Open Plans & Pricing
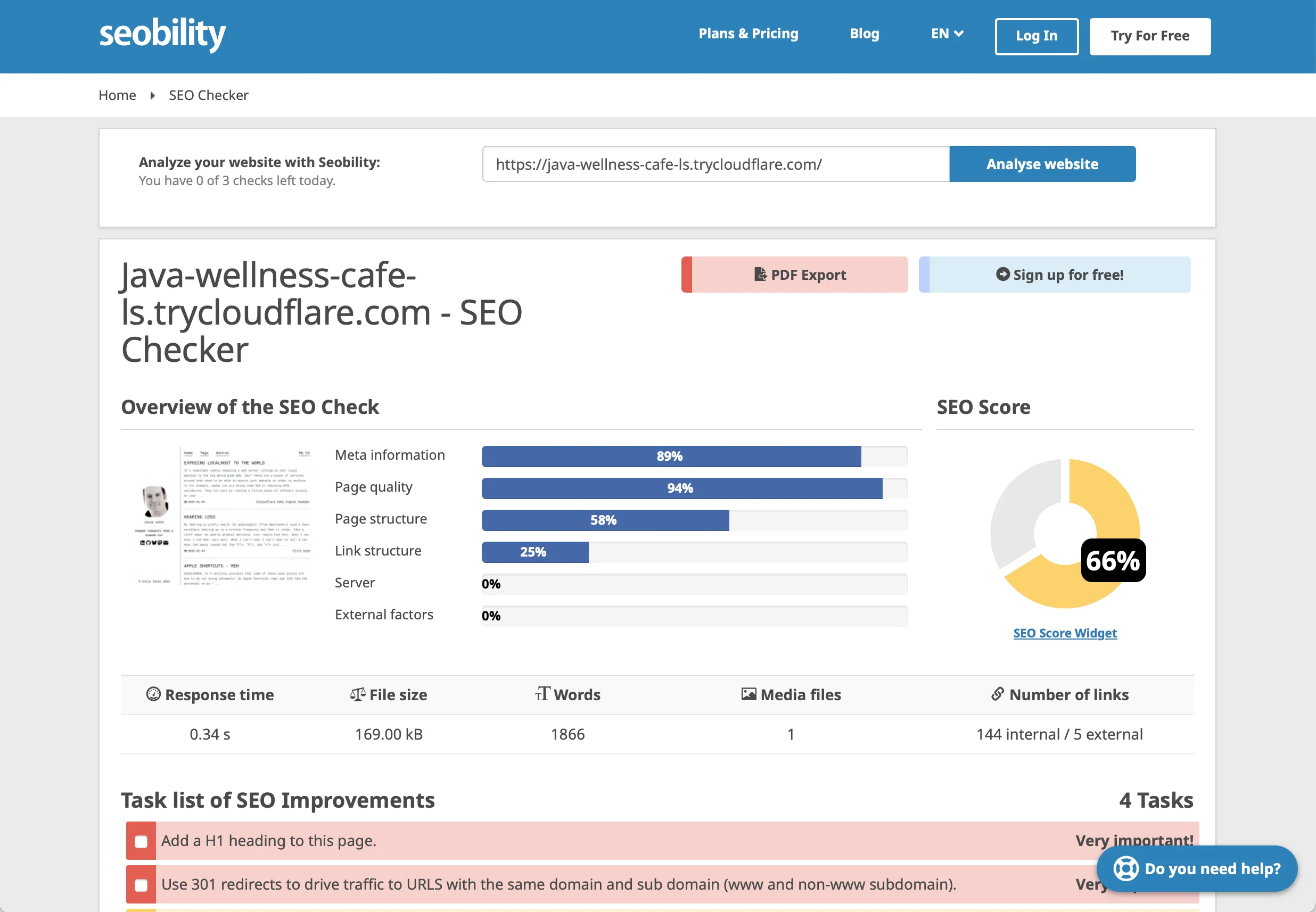 (x=748, y=33)
